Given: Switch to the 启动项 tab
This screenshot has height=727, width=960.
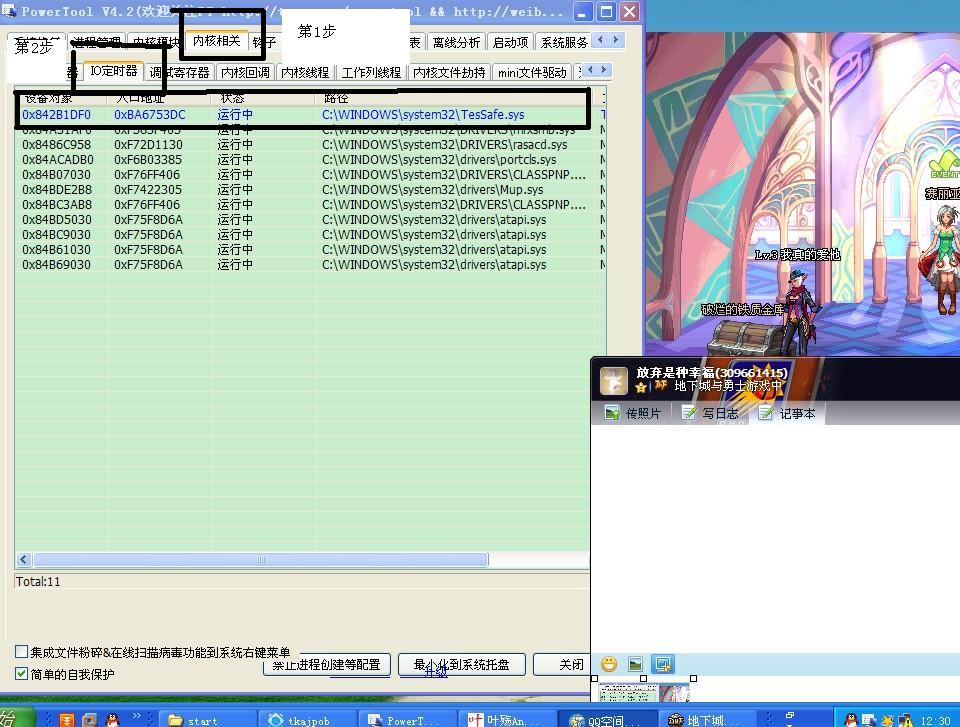Looking at the screenshot, I should 510,42.
